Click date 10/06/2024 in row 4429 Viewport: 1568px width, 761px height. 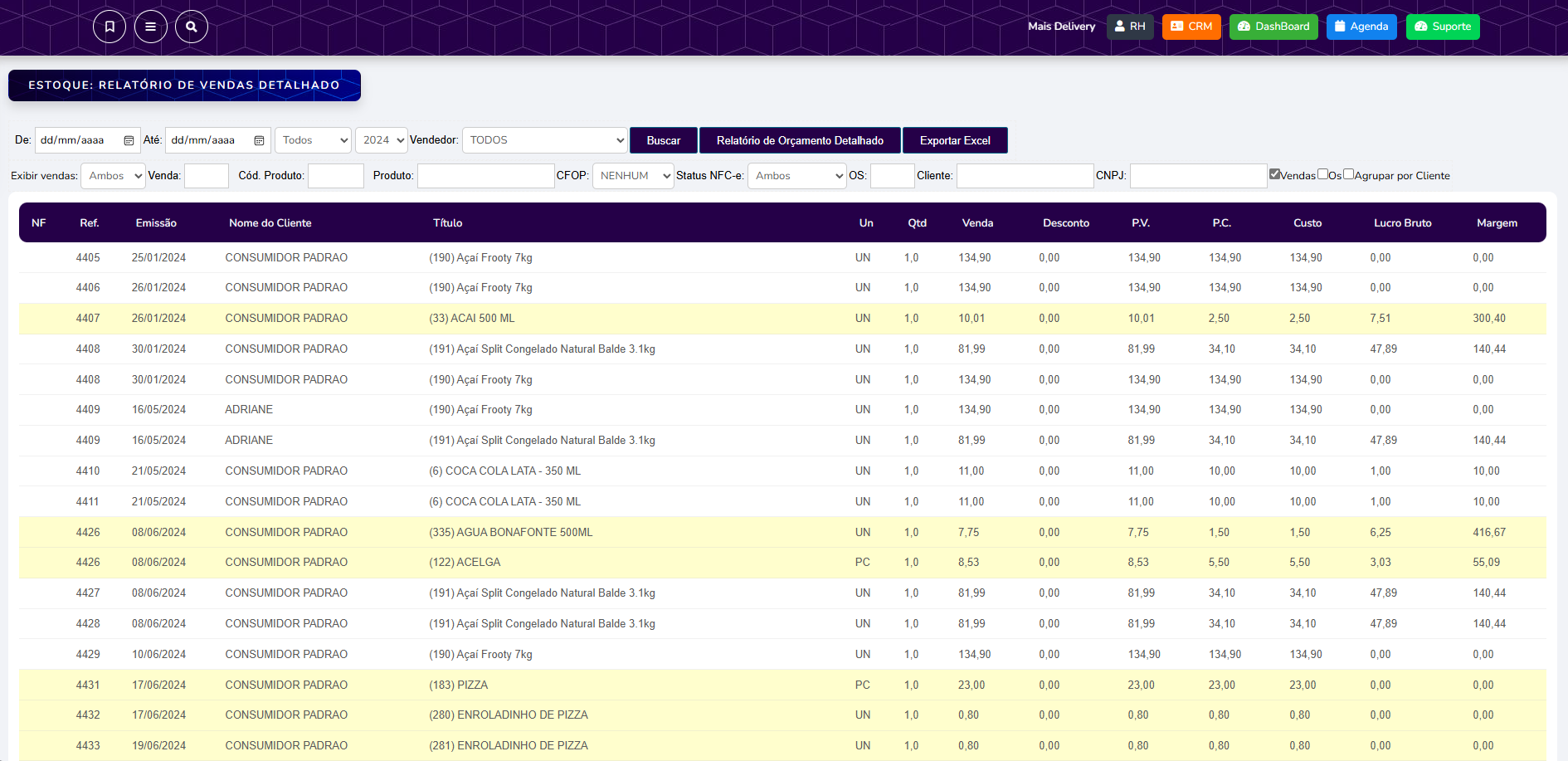pos(158,655)
